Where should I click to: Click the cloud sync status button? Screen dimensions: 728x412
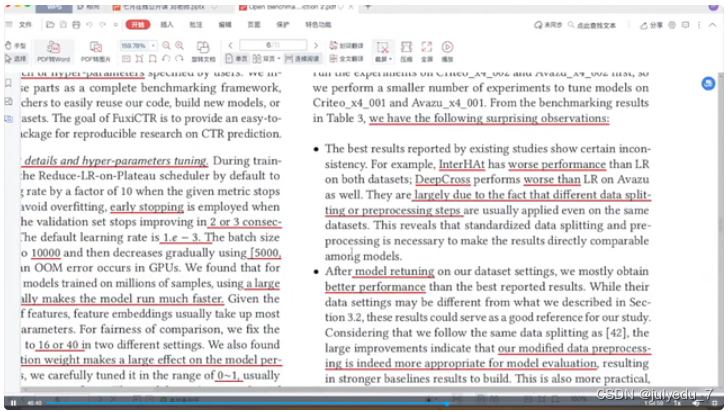click(x=547, y=25)
